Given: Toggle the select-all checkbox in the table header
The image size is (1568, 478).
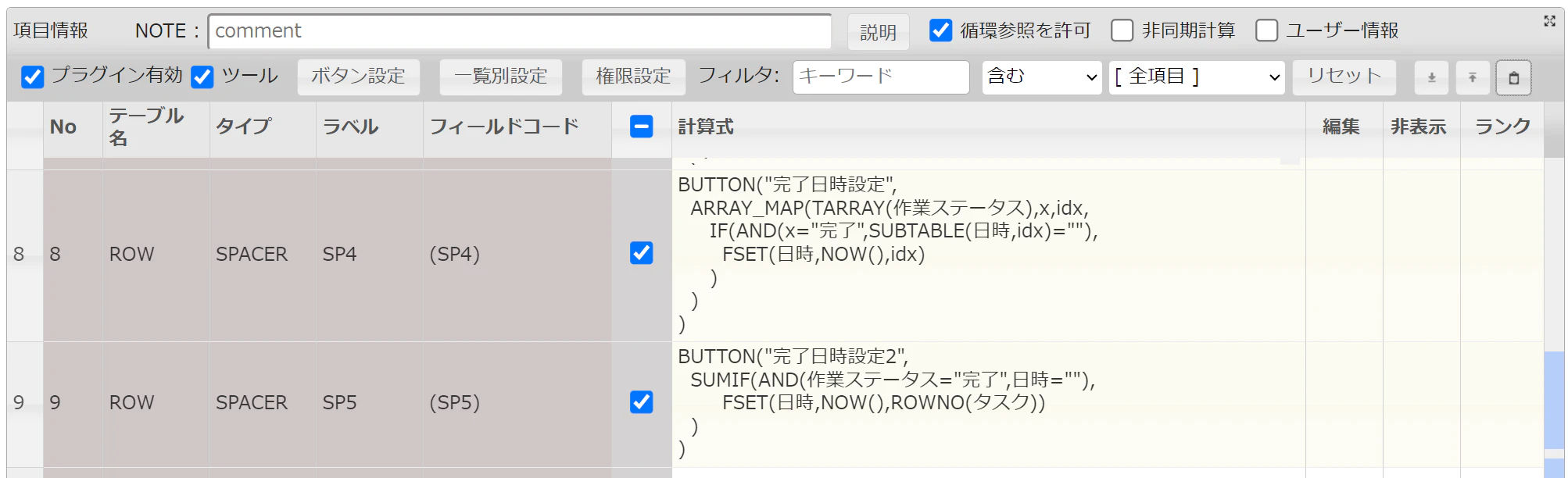Looking at the screenshot, I should [x=641, y=127].
